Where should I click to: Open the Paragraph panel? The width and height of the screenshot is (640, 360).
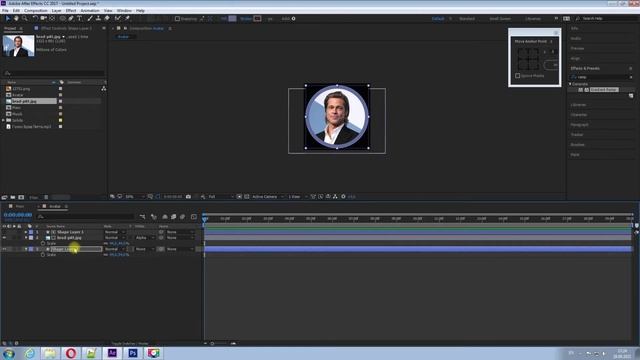579,124
